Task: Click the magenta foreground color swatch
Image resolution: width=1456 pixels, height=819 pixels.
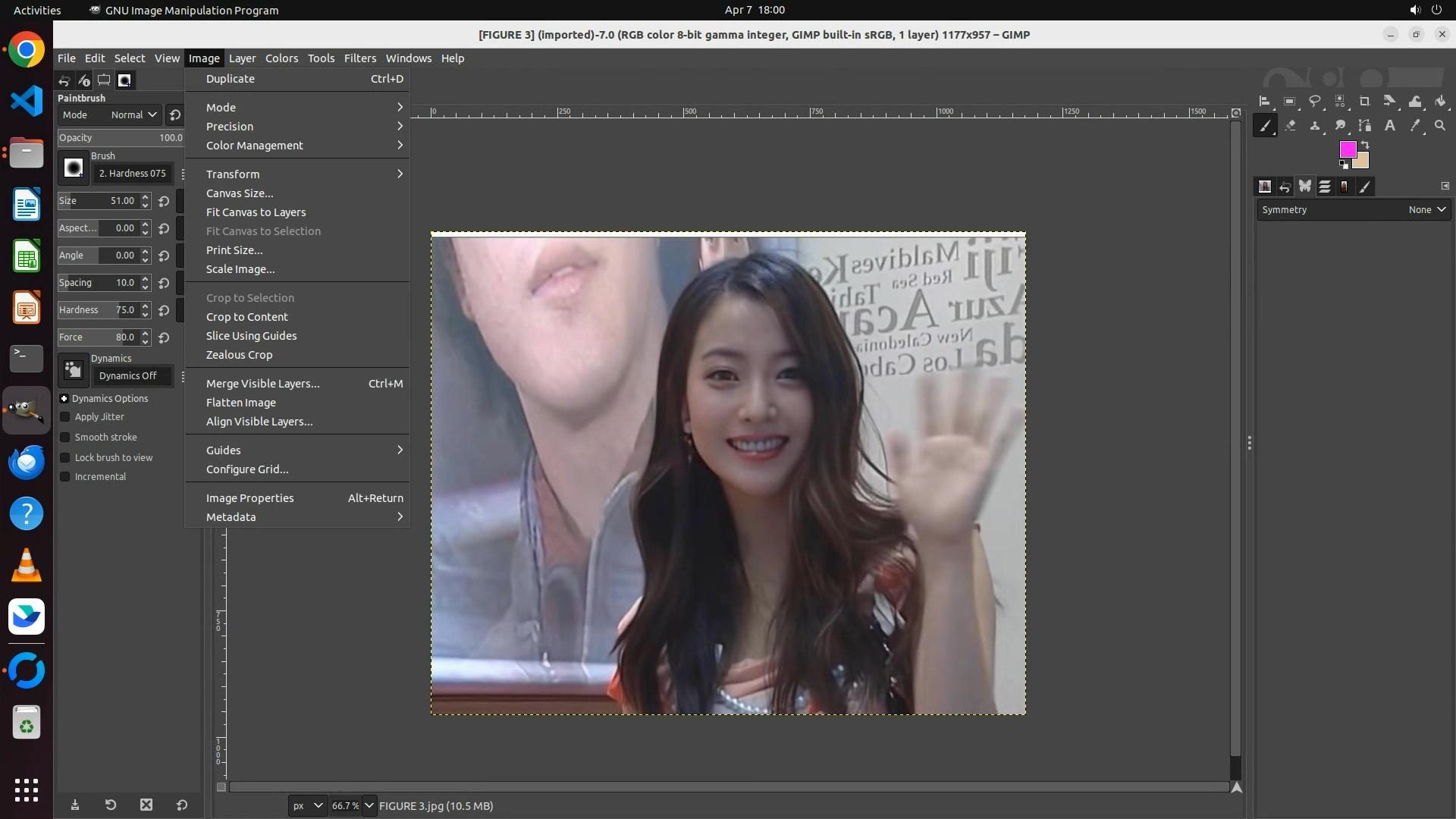Action: [x=1347, y=149]
